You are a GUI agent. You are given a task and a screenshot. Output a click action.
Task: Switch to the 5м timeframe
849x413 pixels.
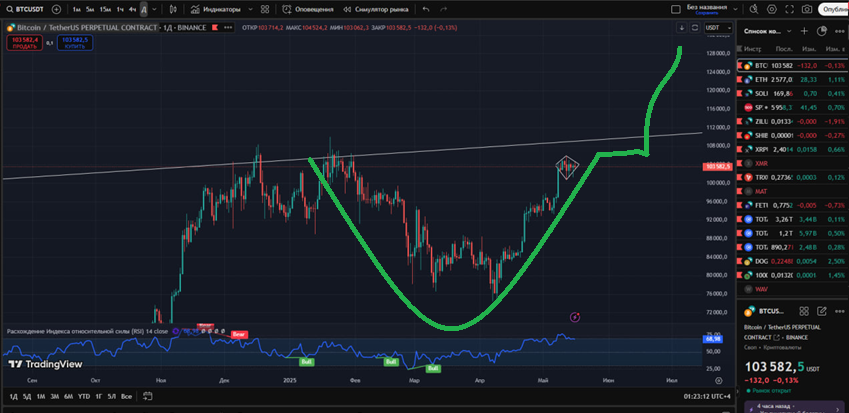(90, 9)
